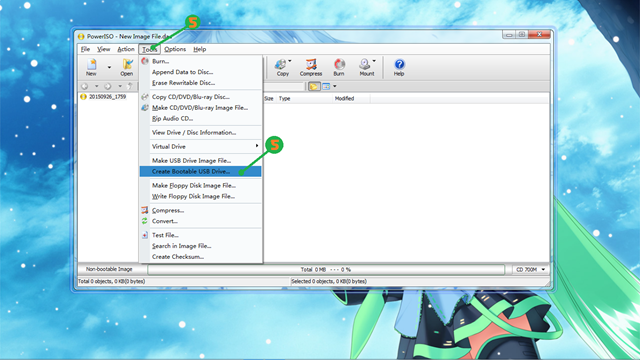640x360 pixels.
Task: Open the dropdown arrow beside New
Action: pos(109,67)
